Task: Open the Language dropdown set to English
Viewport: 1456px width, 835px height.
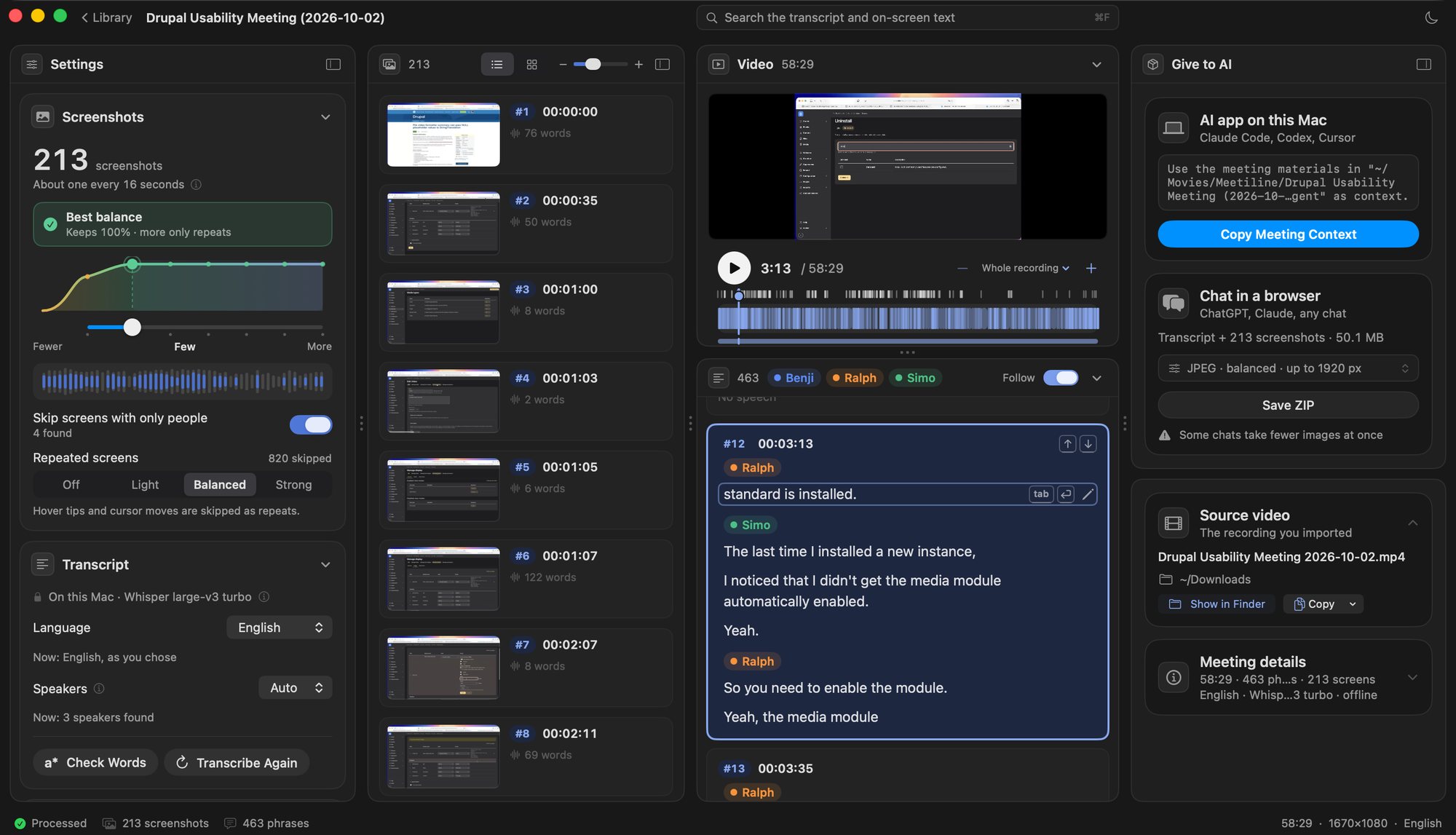Action: click(x=280, y=628)
